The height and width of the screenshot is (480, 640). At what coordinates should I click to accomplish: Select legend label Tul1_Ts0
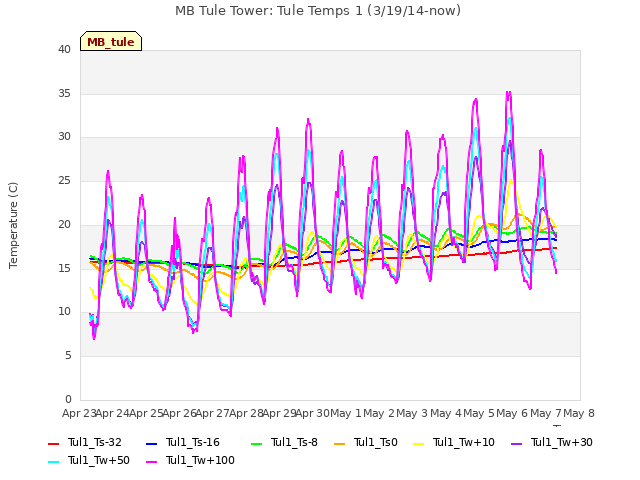click(x=376, y=442)
